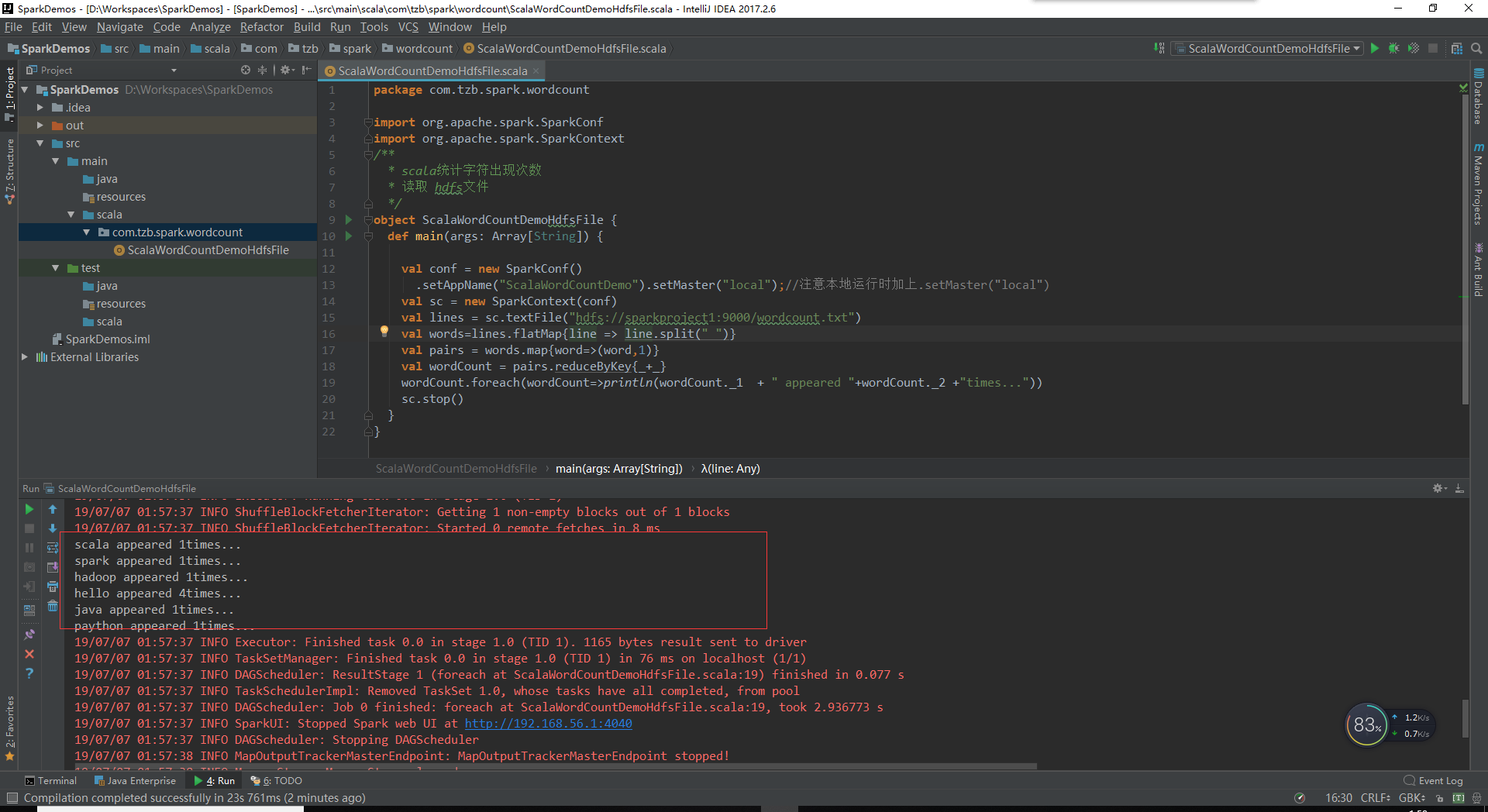Toggle soft-wrap in the console output
The width and height of the screenshot is (1488, 812).
52,548
